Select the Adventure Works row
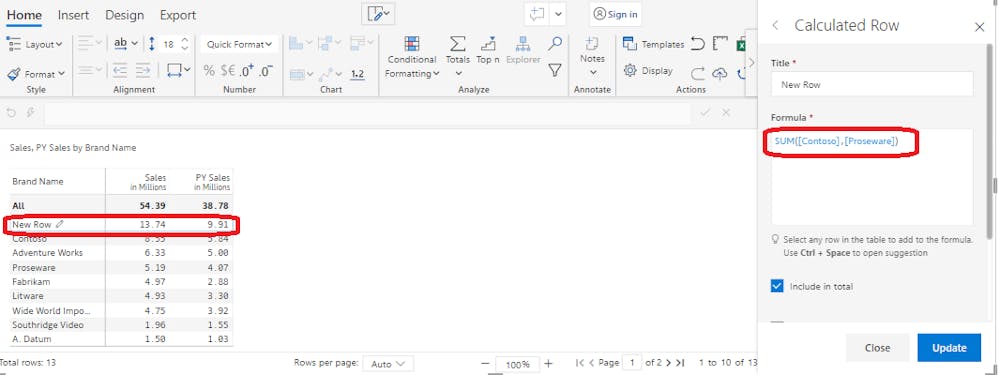The width and height of the screenshot is (1000, 375). point(121,253)
